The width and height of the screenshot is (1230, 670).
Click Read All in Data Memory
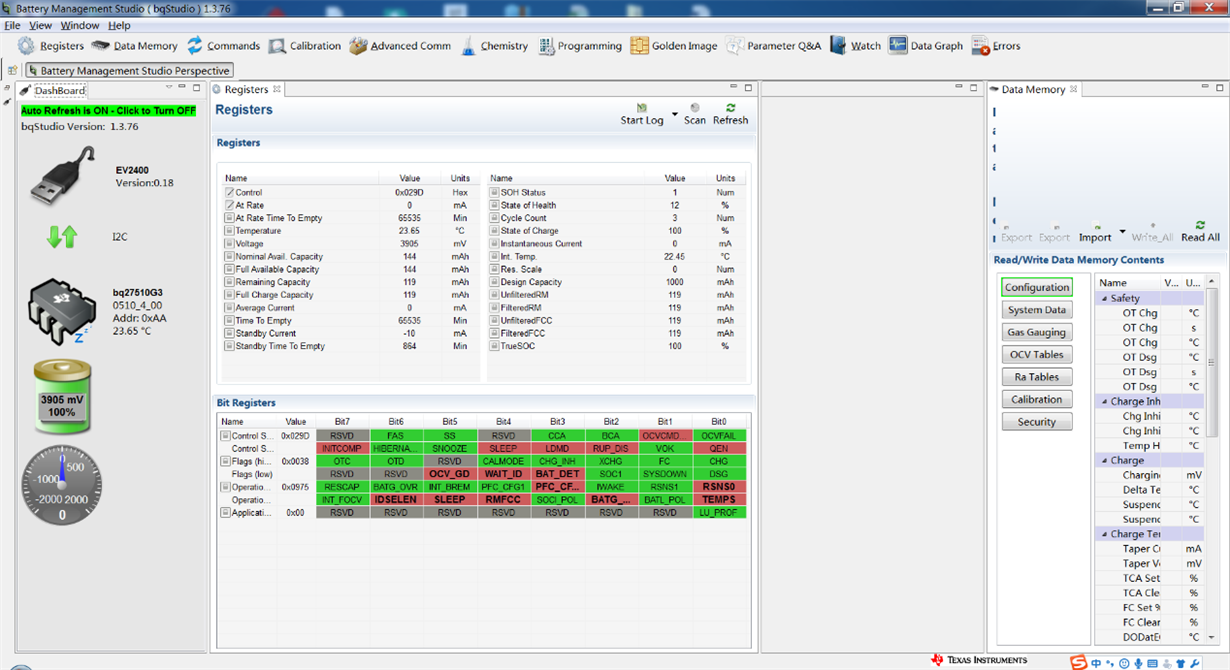pos(1200,231)
